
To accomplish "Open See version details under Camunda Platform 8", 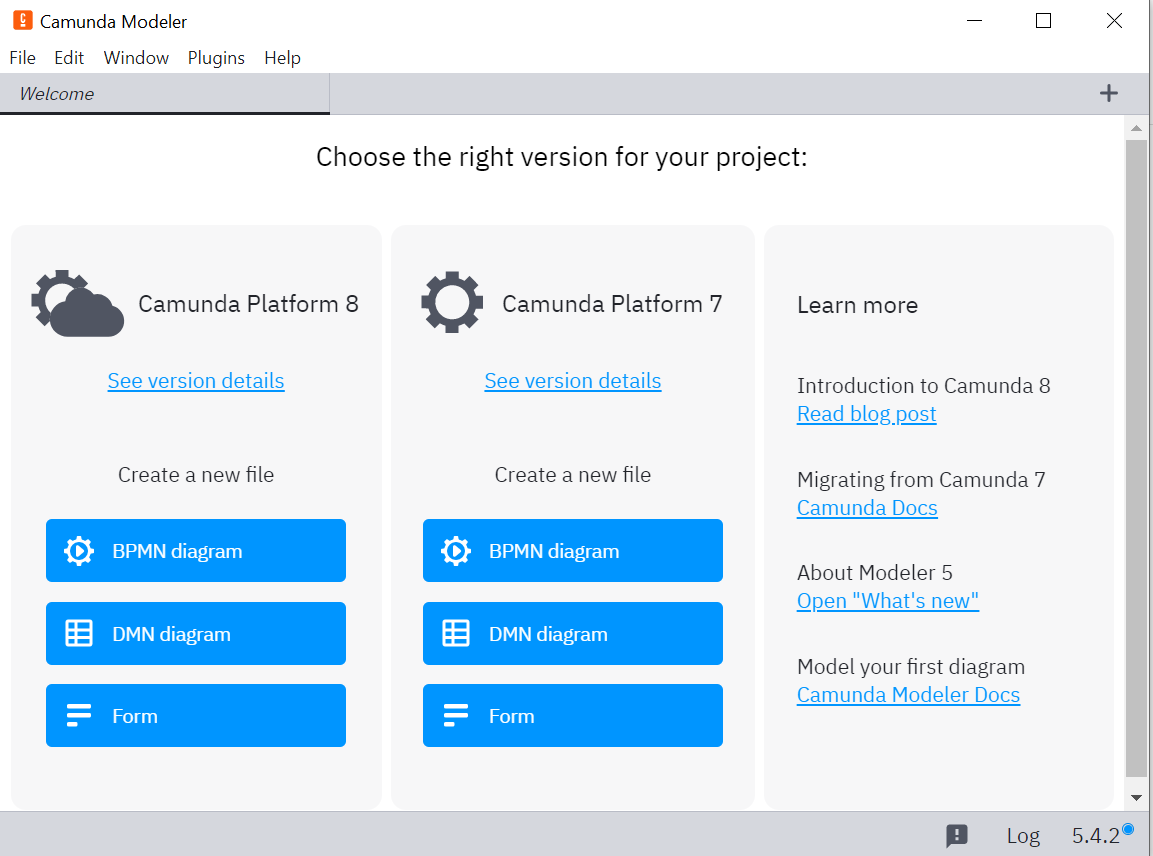I will tap(195, 381).
